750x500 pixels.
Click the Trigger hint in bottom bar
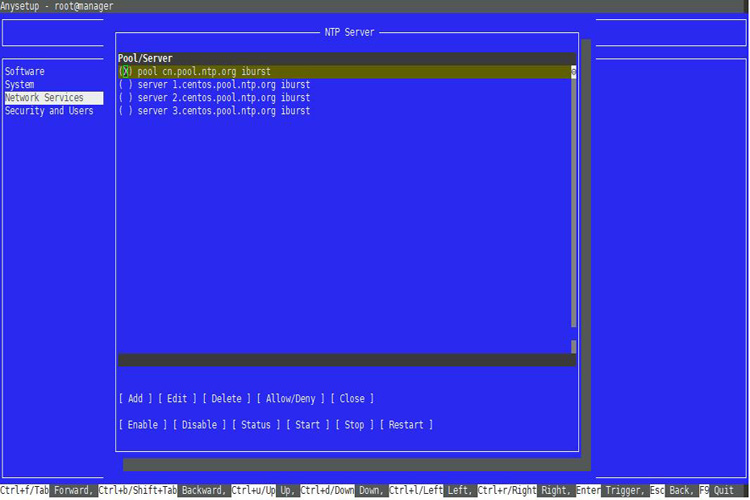(x=625, y=490)
